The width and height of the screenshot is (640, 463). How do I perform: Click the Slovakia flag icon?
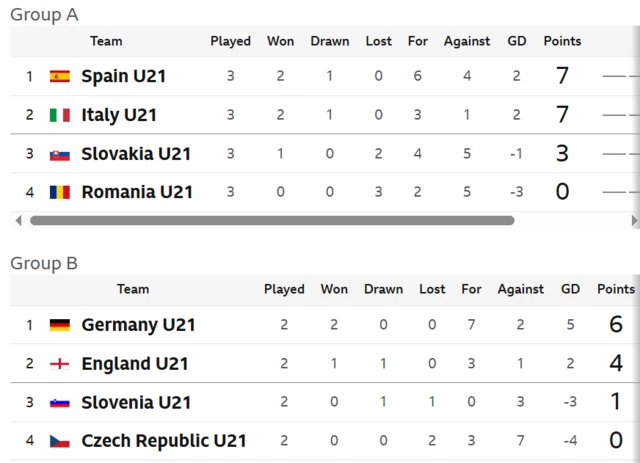click(x=60, y=155)
